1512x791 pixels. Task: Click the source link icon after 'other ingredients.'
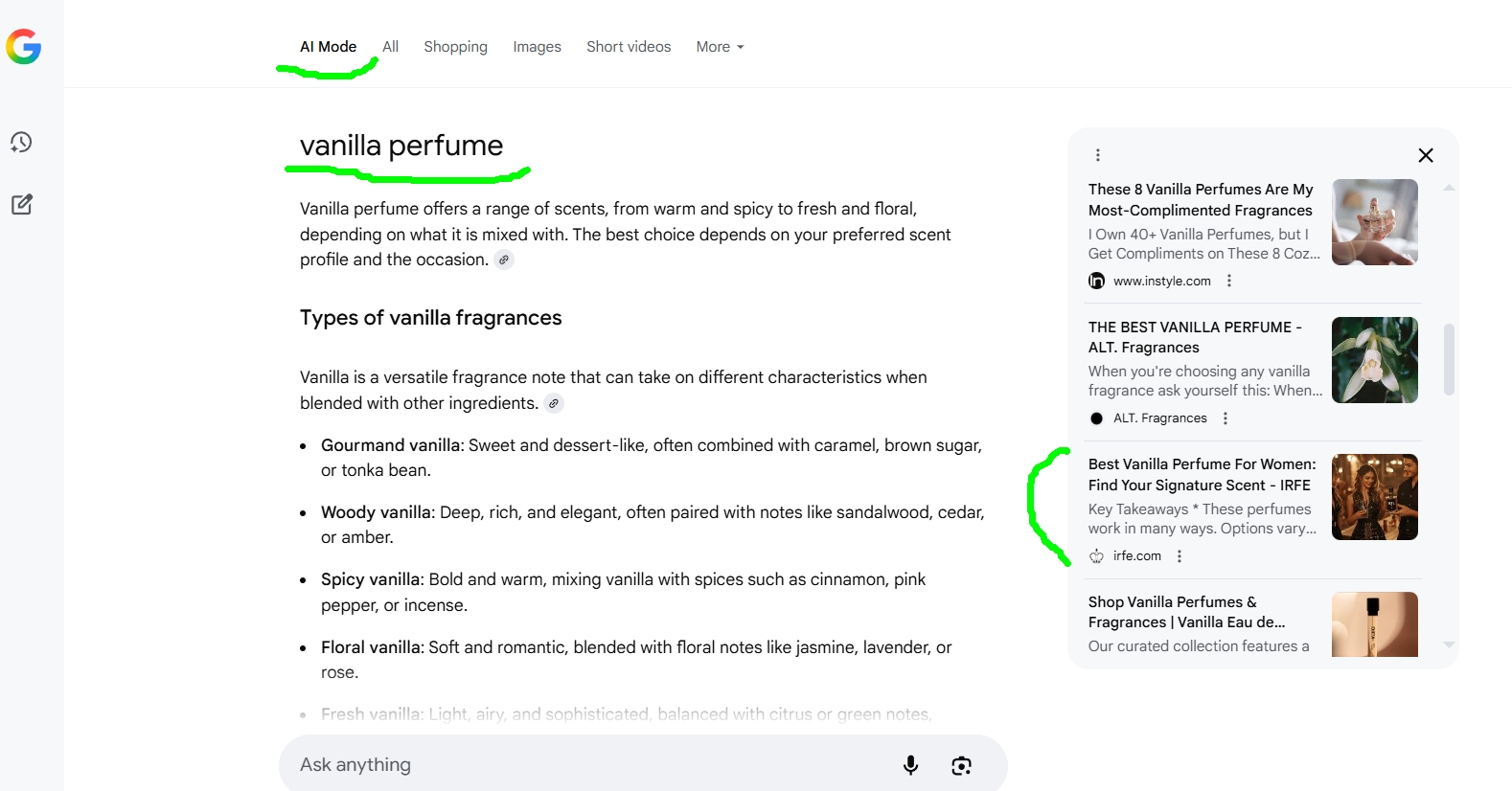(x=554, y=403)
